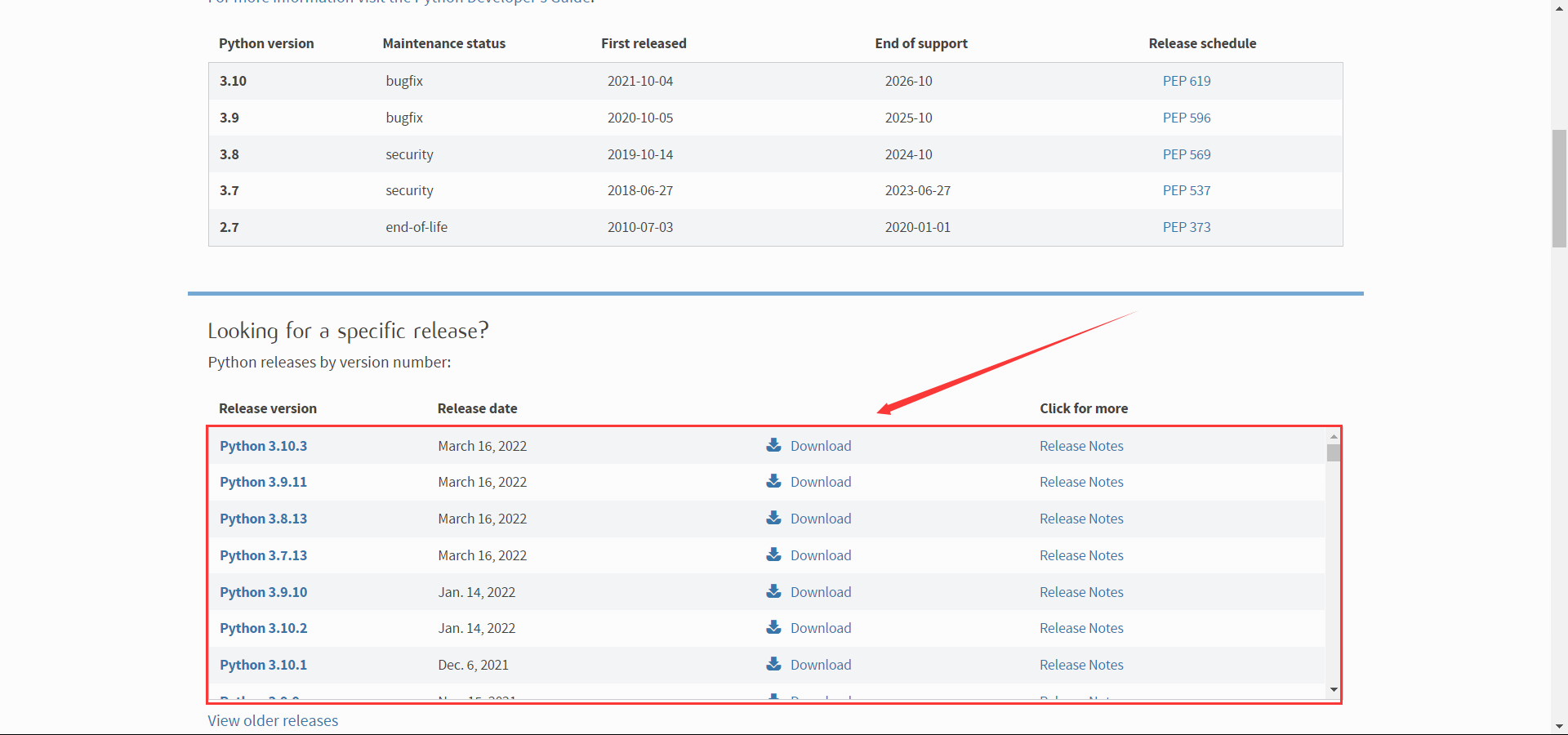Click download icon for Python 3.7.13
The height and width of the screenshot is (735, 1568).
tap(773, 555)
